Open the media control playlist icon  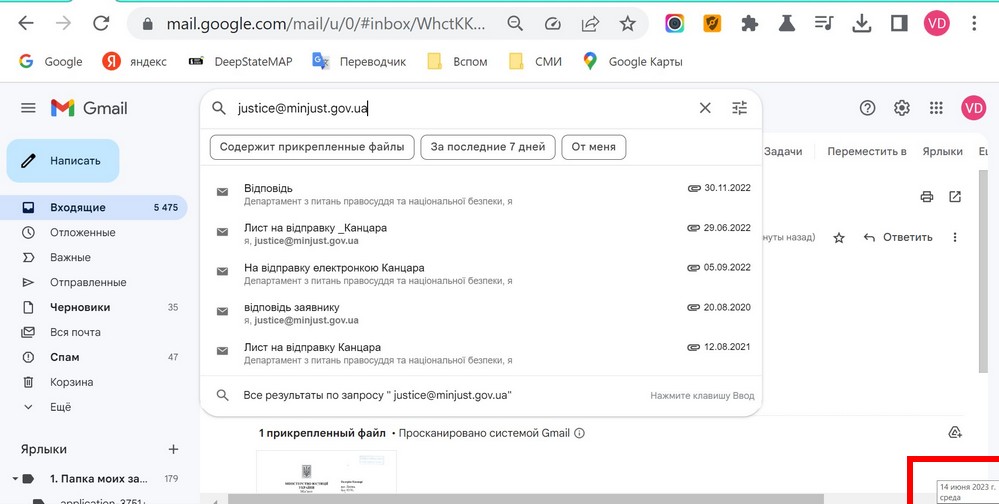point(824,24)
